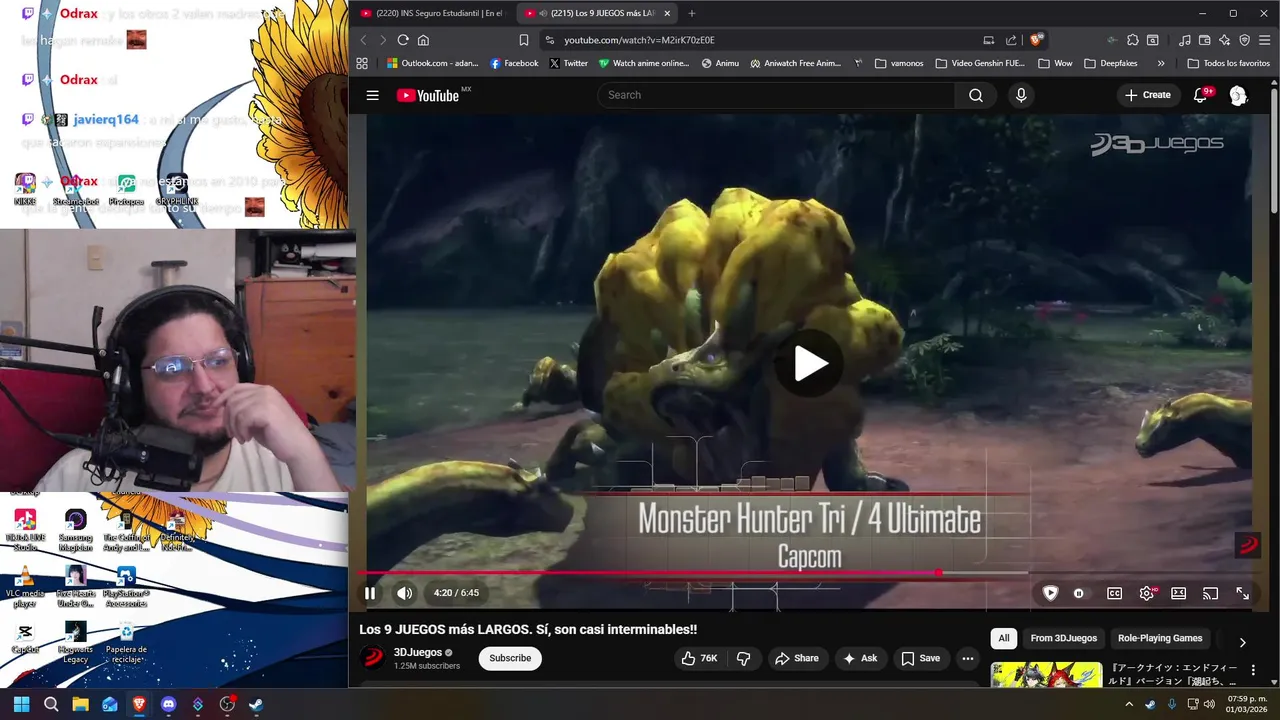This screenshot has width=1280, height=720.
Task: Toggle closed captions CC button
Action: [1114, 593]
